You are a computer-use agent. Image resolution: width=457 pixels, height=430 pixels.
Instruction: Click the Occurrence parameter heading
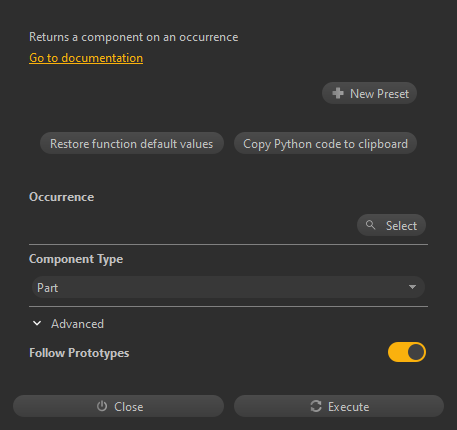(62, 197)
